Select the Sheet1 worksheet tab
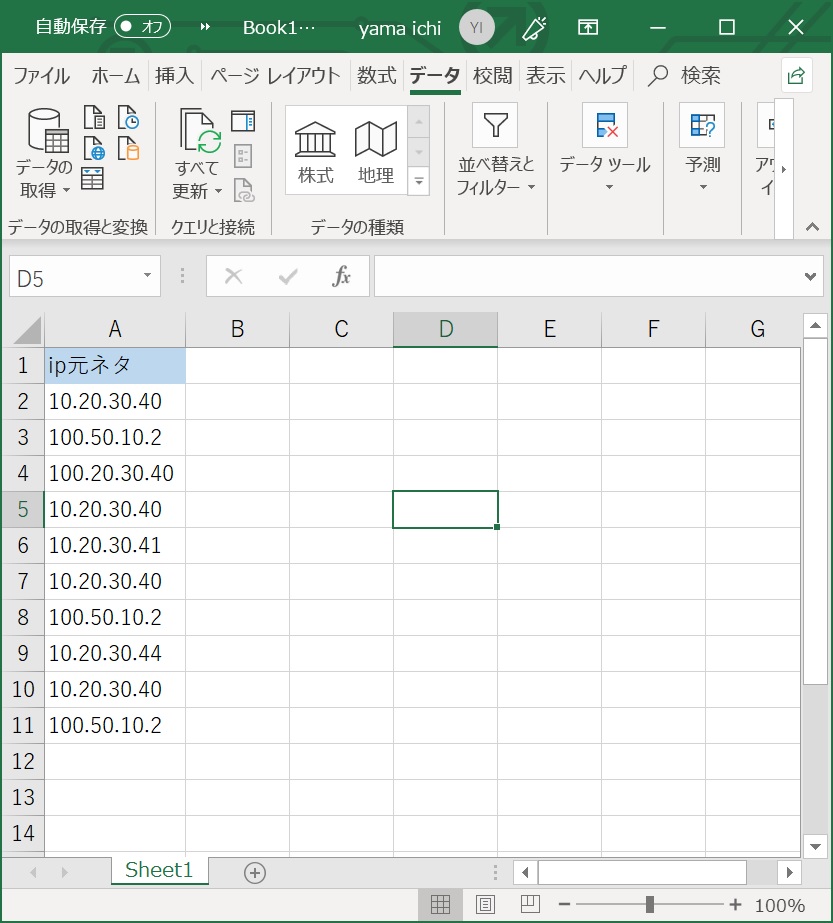Image resolution: width=833 pixels, height=923 pixels. coord(159,870)
